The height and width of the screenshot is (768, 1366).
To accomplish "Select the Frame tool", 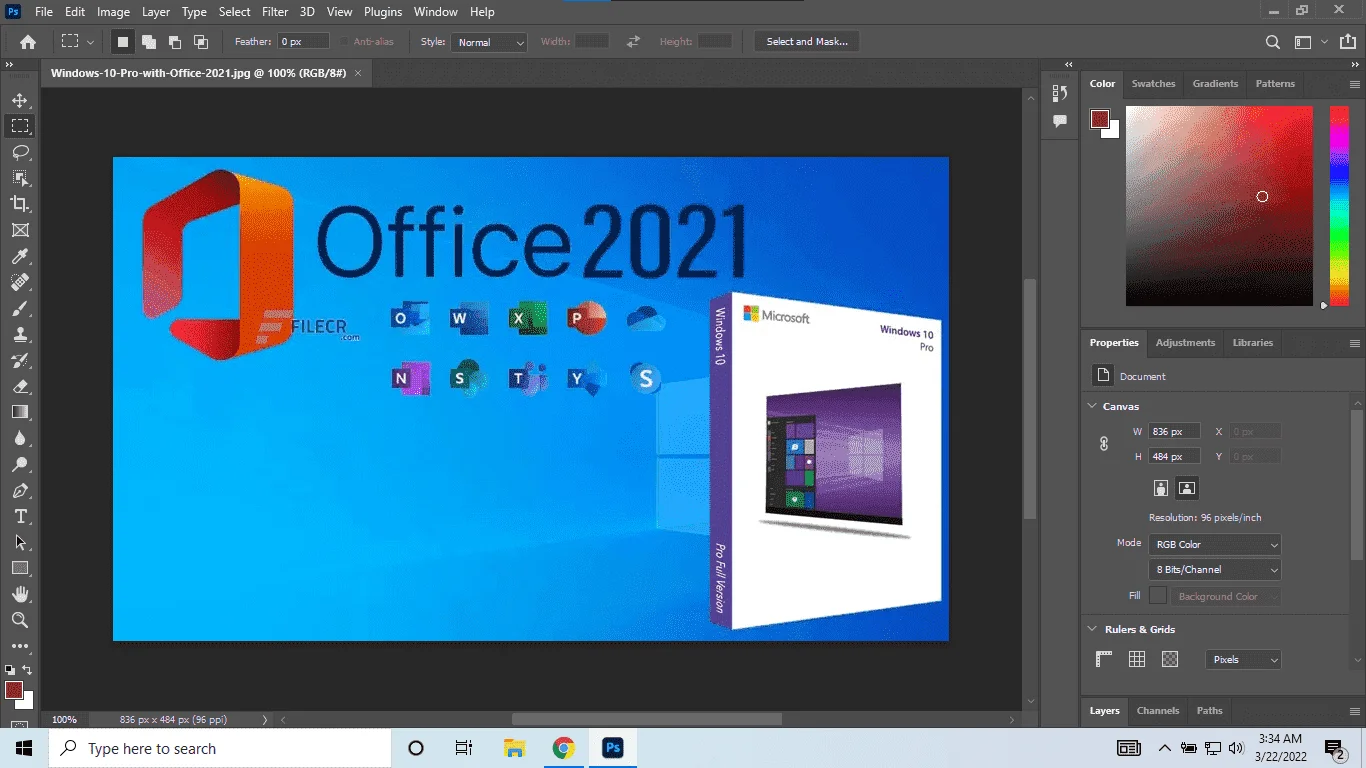I will coord(20,230).
